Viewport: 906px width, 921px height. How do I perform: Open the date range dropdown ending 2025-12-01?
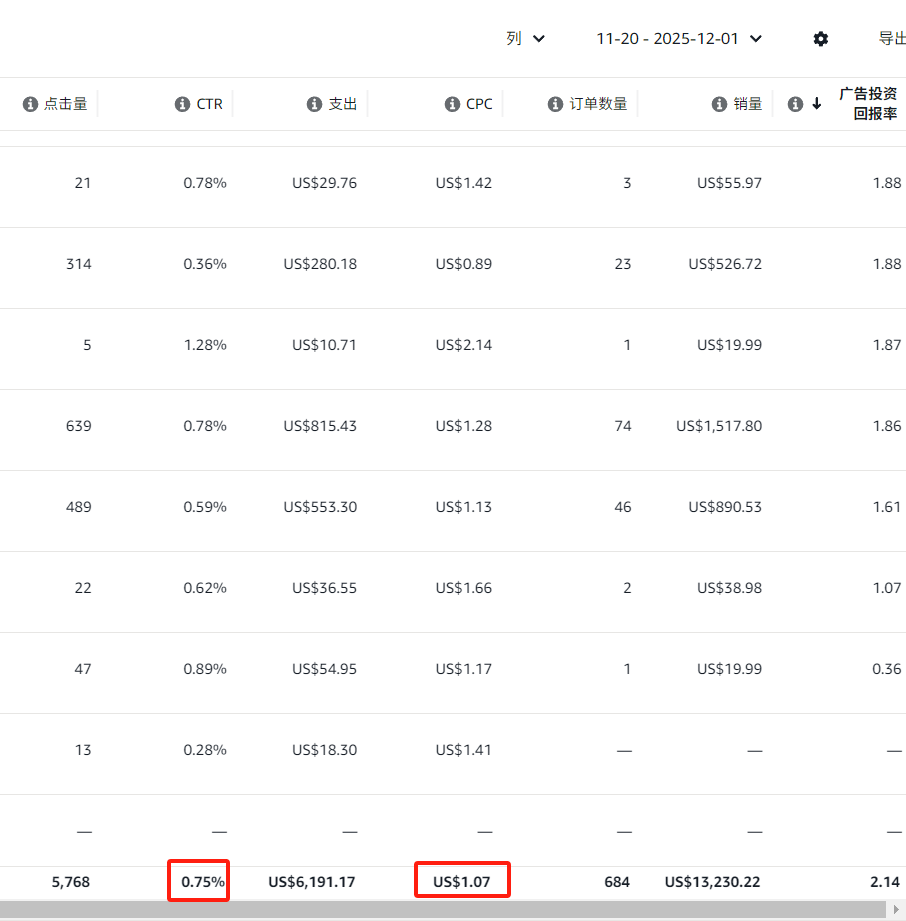(x=679, y=39)
